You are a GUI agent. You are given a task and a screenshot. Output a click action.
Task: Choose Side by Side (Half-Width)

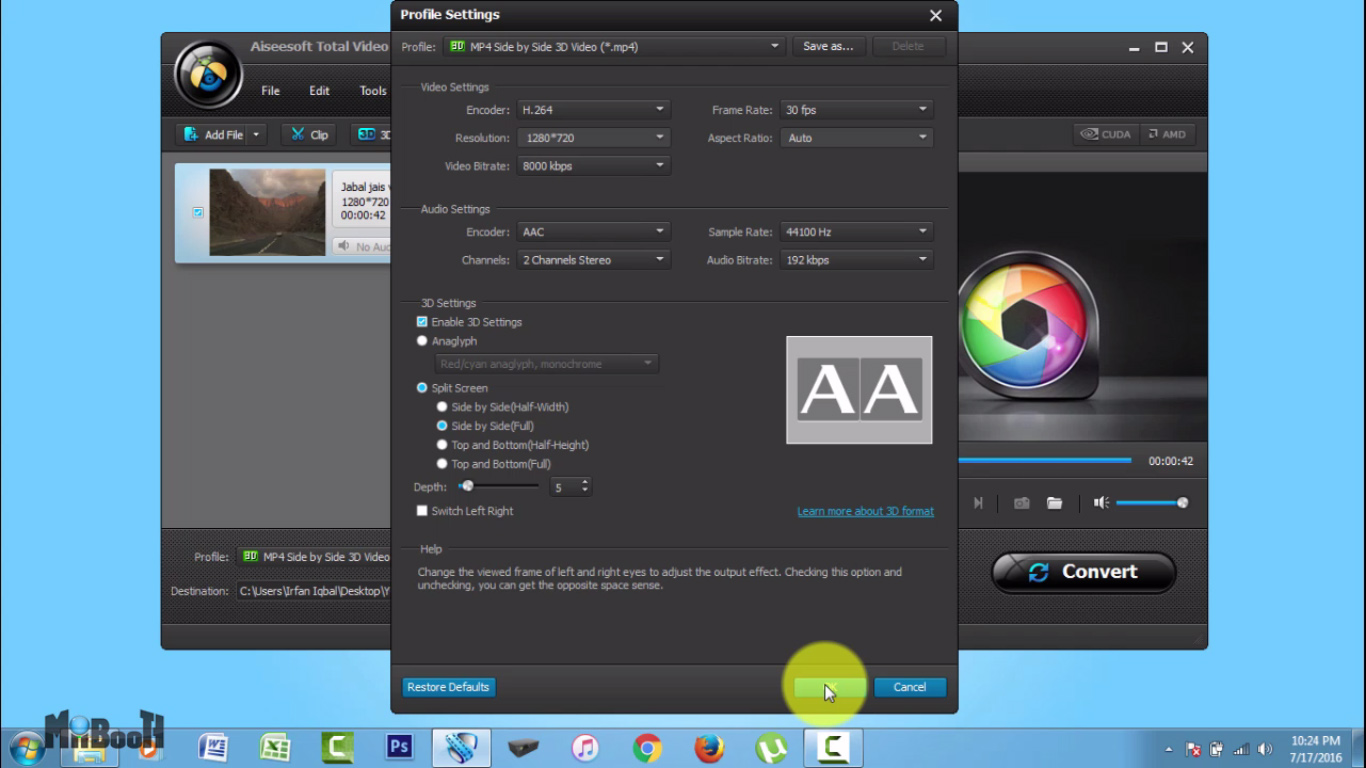(x=442, y=407)
